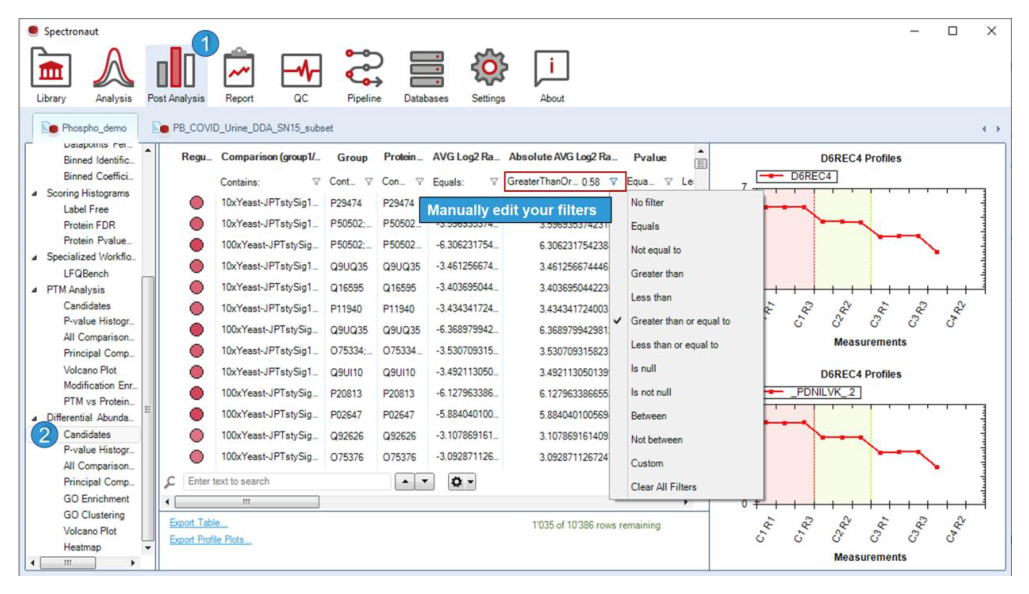Click the table horizontal scrollbar thumb
1029x594 pixels.
[247, 502]
